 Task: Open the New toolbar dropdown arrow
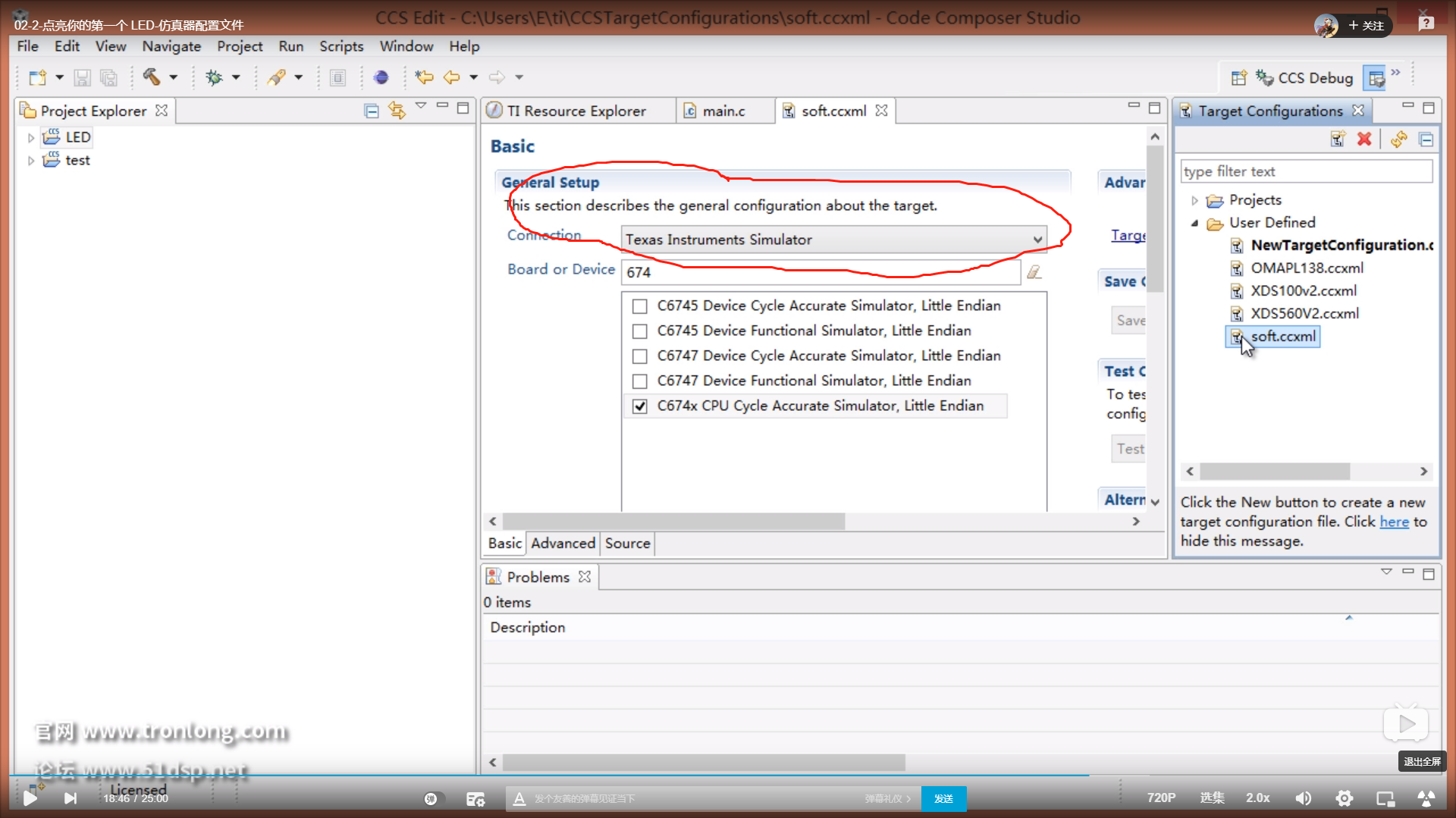tap(59, 77)
